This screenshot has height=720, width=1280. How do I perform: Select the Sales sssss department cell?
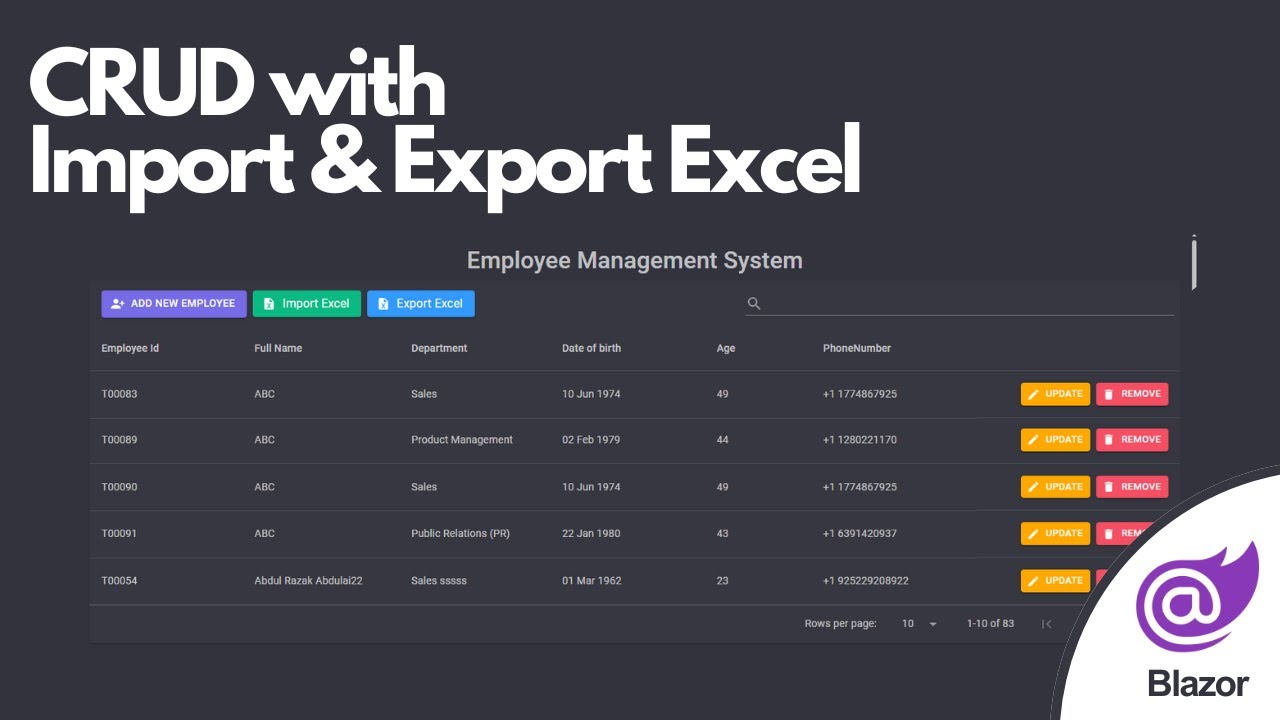439,581
